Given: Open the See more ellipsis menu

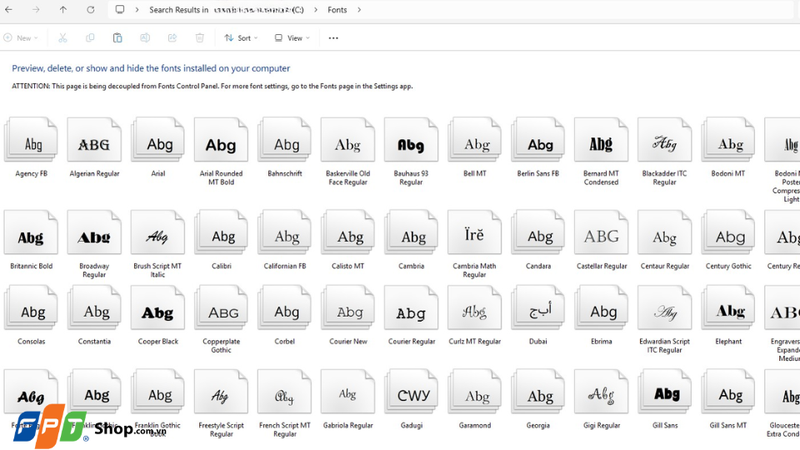Looking at the screenshot, I should pos(333,38).
